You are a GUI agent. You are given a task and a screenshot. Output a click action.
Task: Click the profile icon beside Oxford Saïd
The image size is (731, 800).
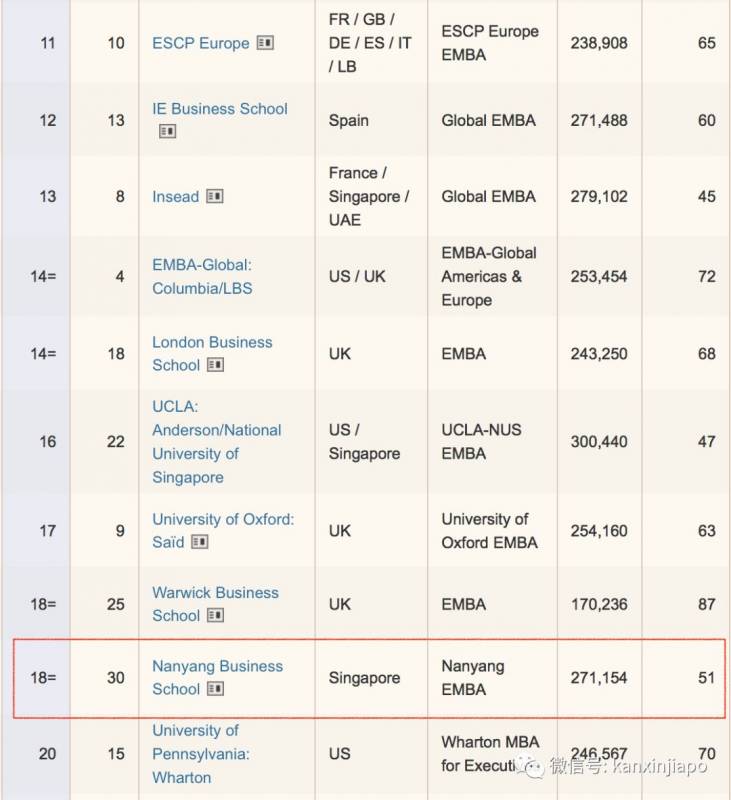click(x=200, y=542)
